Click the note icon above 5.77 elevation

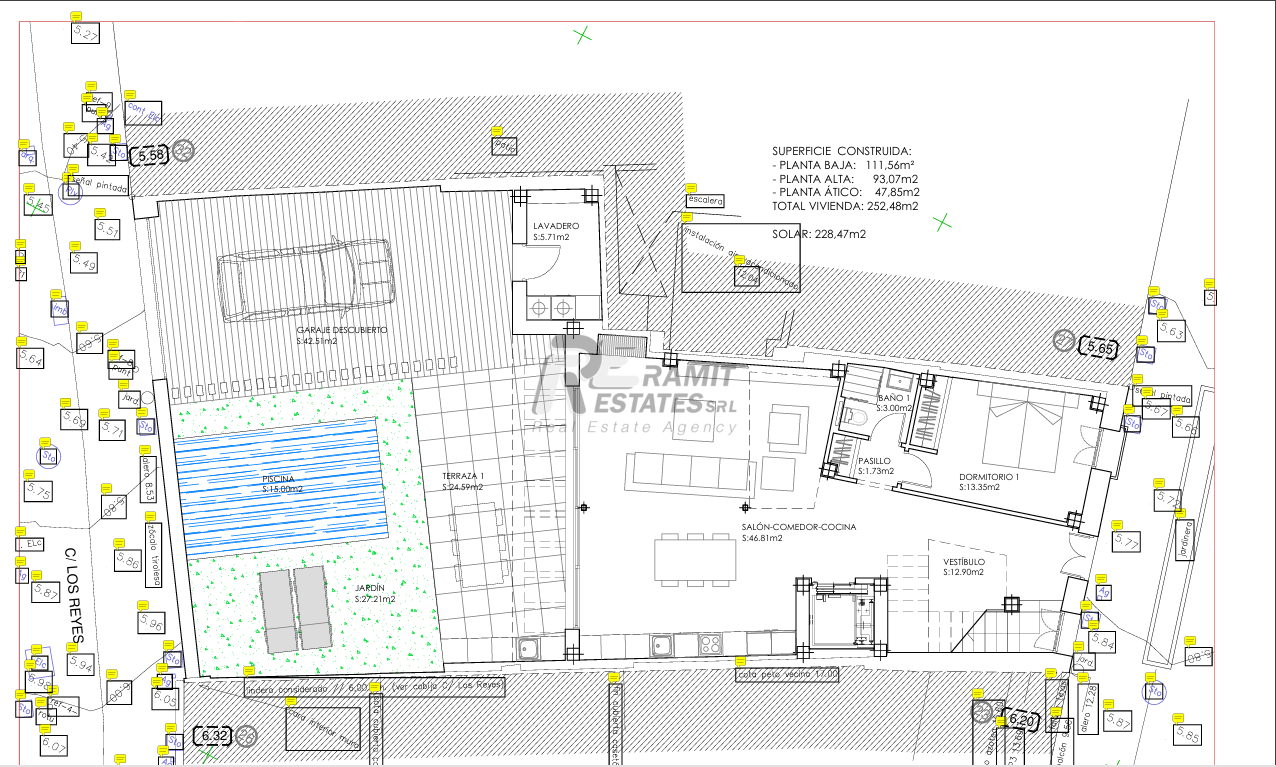point(1117,524)
